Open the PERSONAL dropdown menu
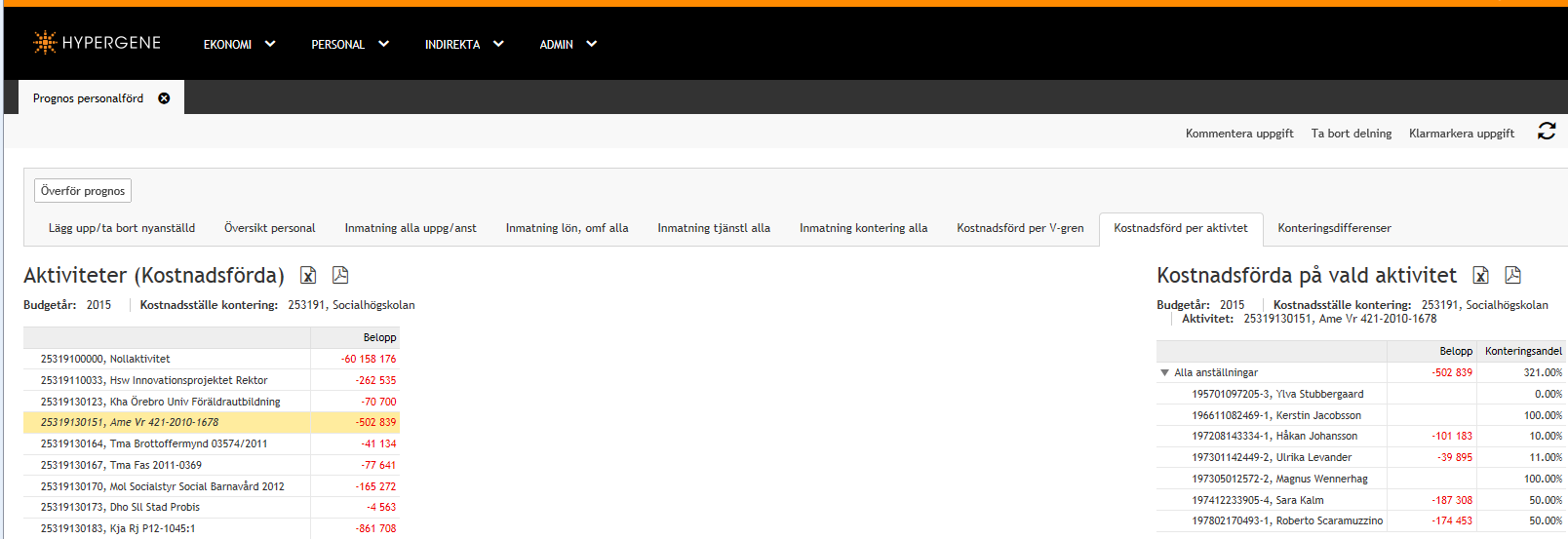The height and width of the screenshot is (539, 1568). (x=350, y=44)
